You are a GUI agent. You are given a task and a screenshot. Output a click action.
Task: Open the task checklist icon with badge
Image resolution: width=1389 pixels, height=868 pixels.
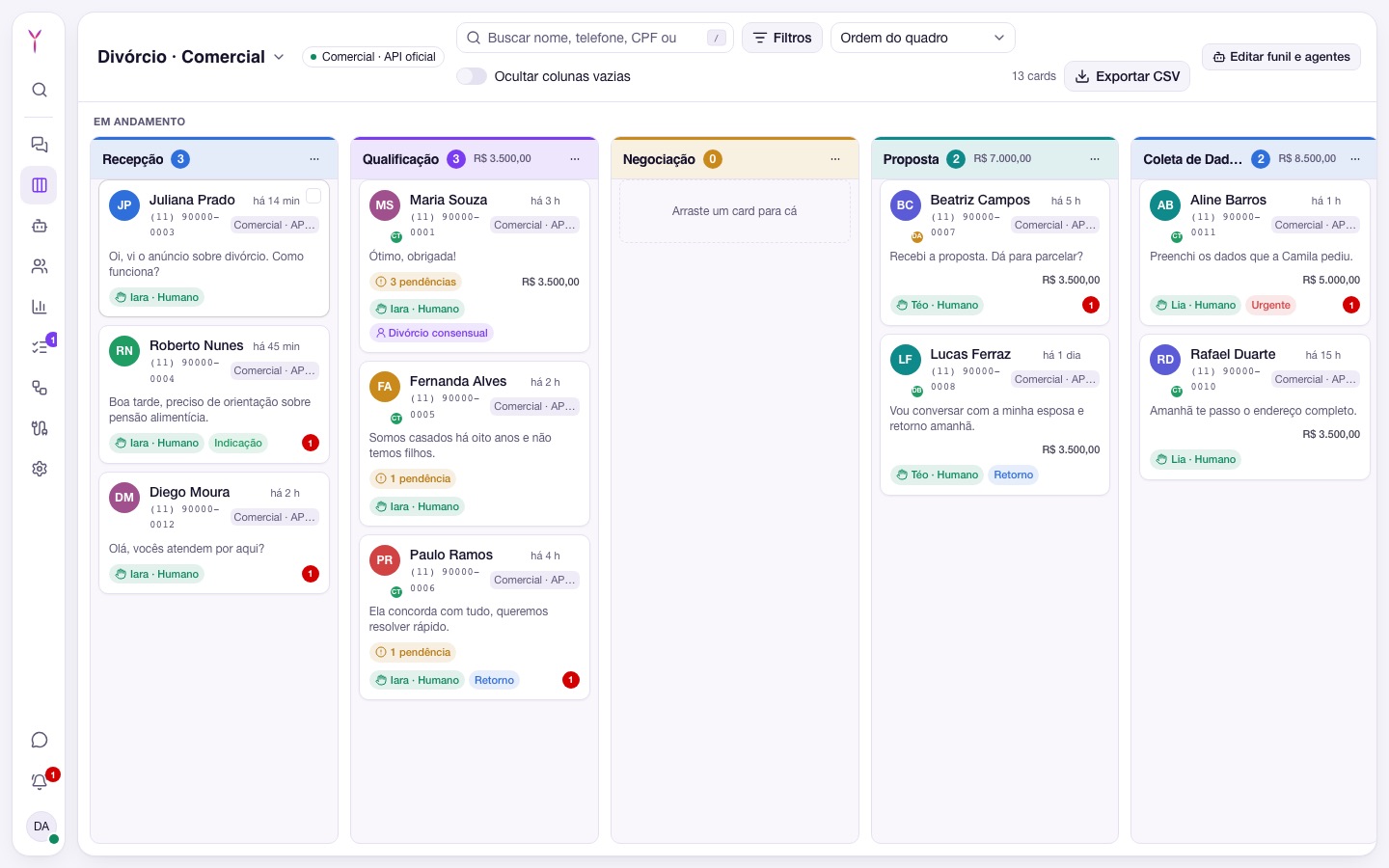[40, 347]
